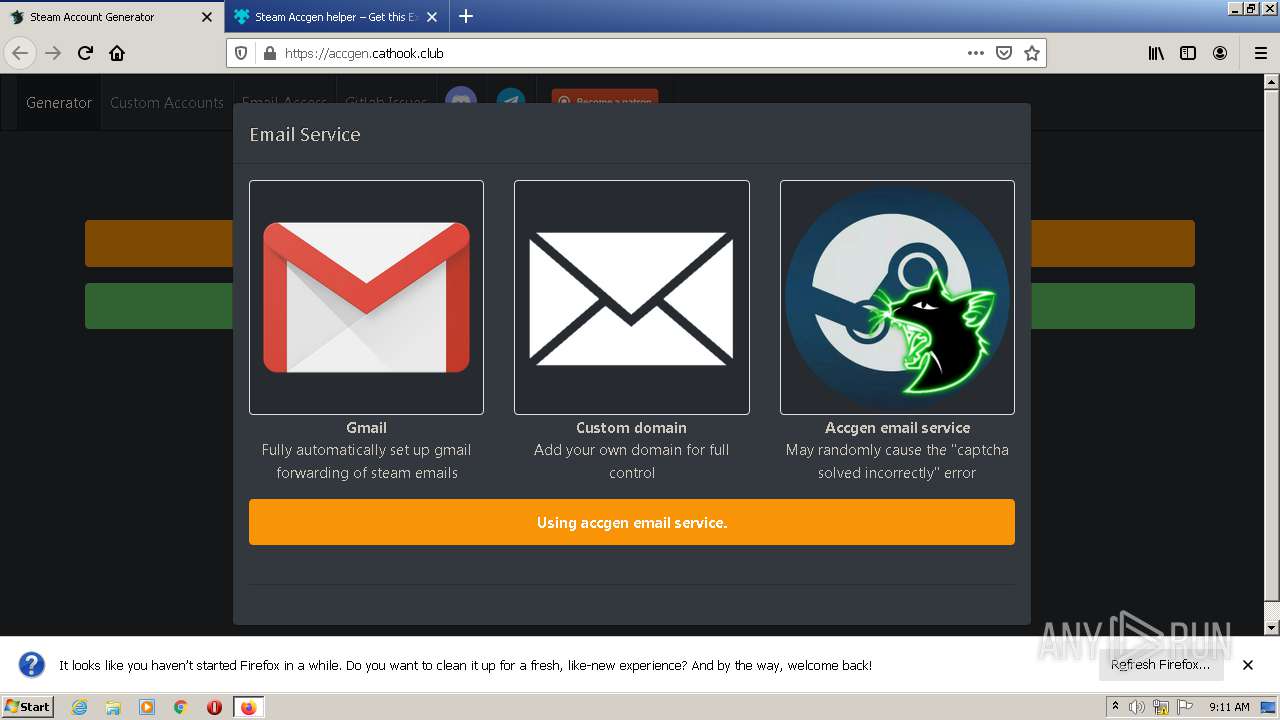Choose the Gmail email service image
The width and height of the screenshot is (1280, 720).
[366, 297]
